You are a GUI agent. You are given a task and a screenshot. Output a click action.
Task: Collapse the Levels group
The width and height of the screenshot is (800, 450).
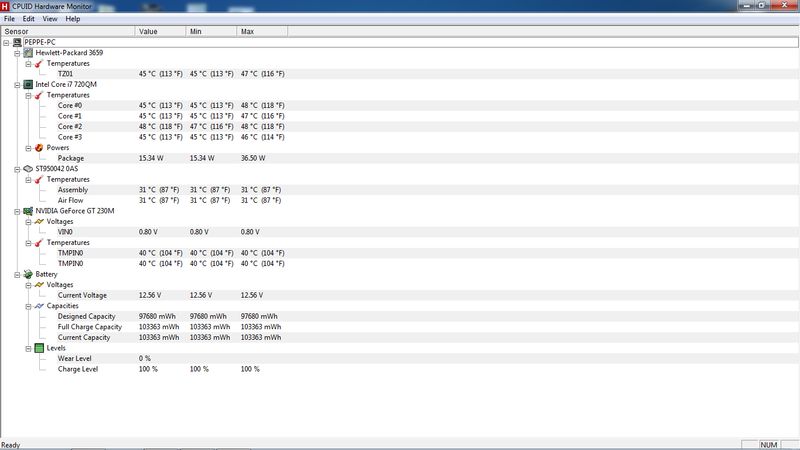[x=29, y=348]
